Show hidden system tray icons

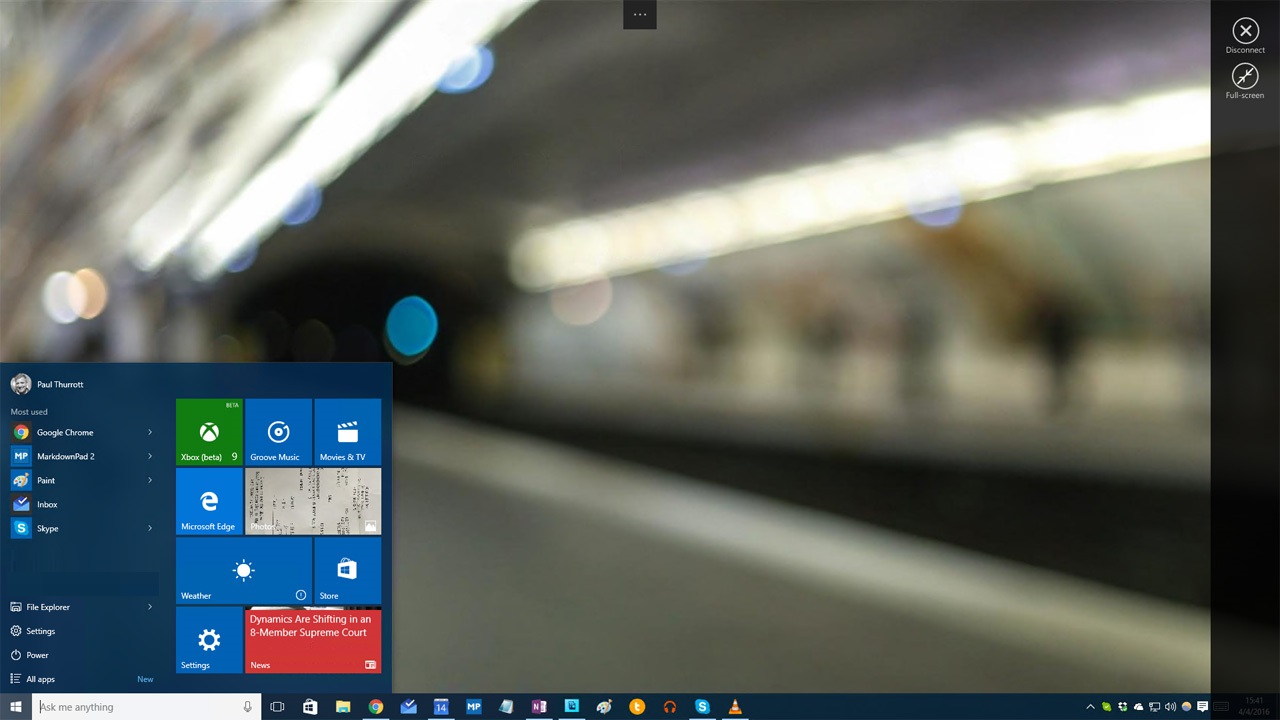coord(1090,707)
